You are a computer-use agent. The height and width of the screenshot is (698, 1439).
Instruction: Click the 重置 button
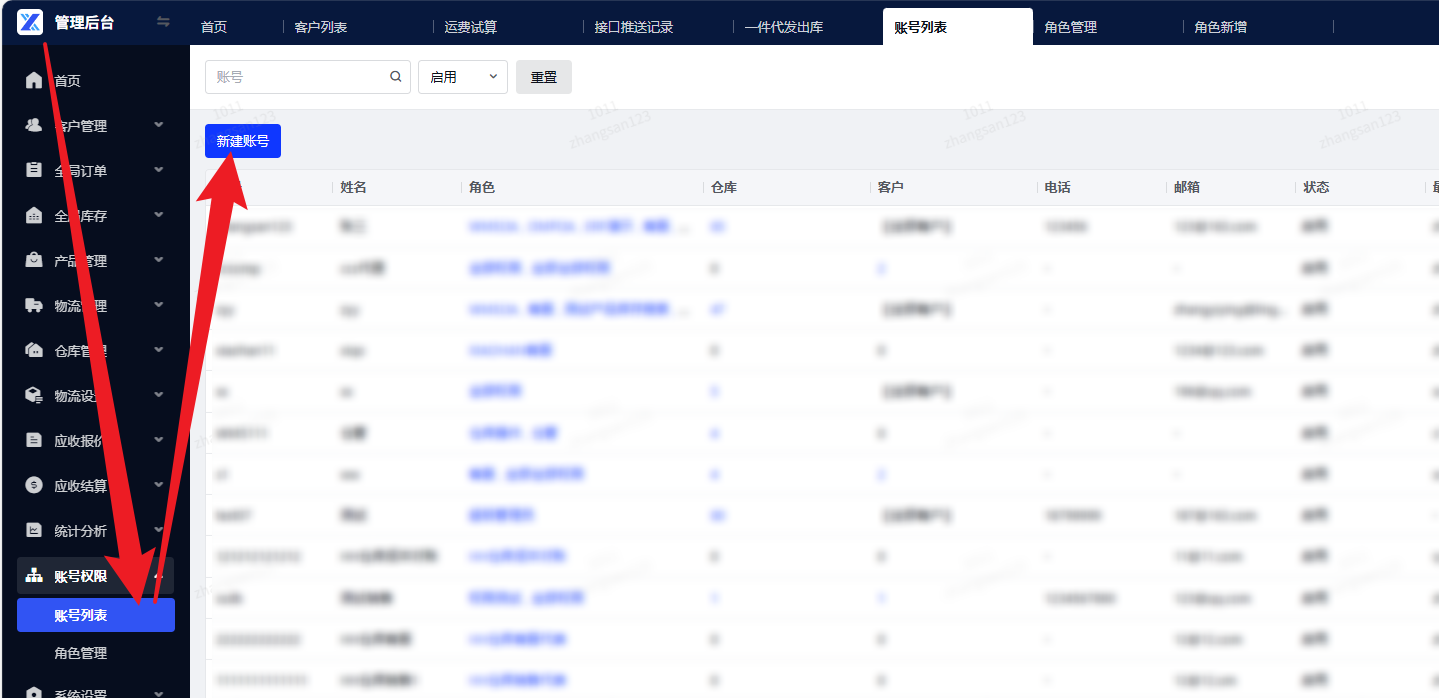click(x=544, y=77)
